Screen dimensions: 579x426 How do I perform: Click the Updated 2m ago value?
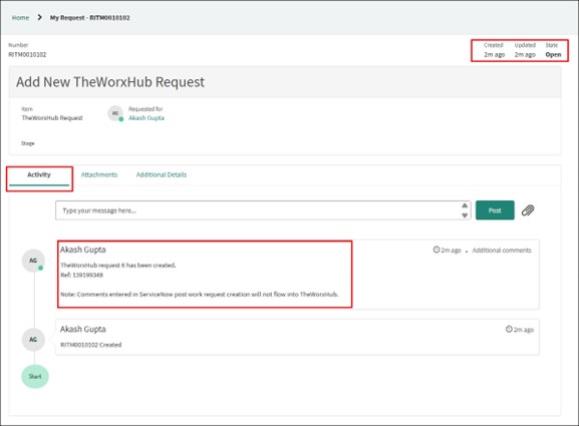[525, 55]
